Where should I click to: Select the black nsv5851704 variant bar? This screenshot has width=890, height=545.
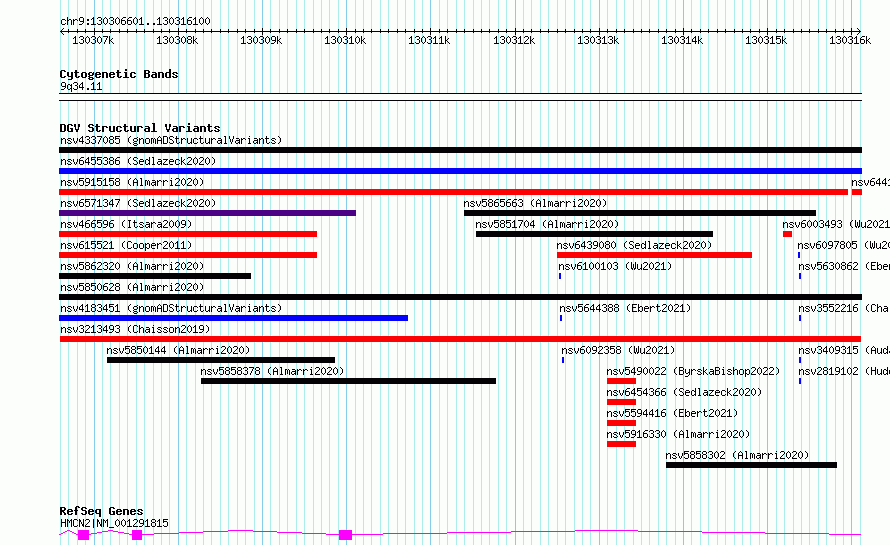(594, 234)
